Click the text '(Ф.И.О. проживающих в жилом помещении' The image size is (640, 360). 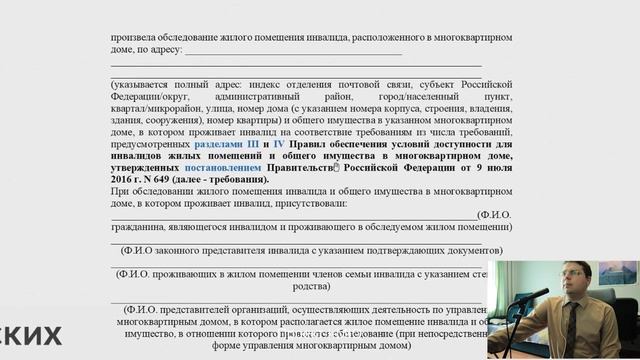click(215, 274)
